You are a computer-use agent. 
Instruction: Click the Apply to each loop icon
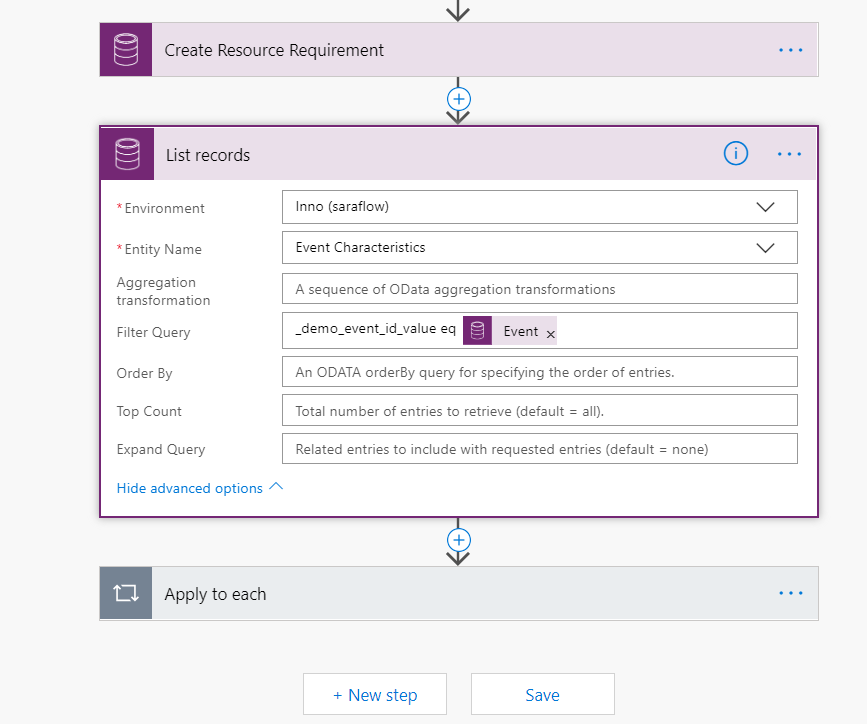126,593
